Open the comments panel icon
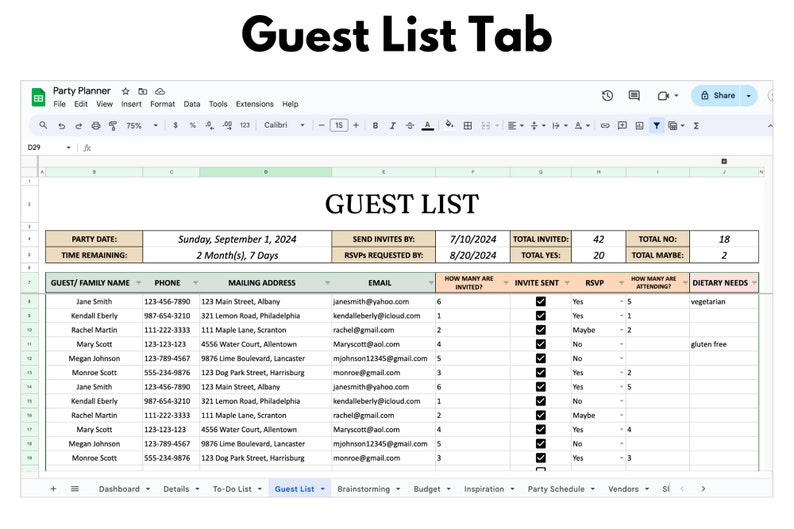794x529 pixels. click(634, 96)
